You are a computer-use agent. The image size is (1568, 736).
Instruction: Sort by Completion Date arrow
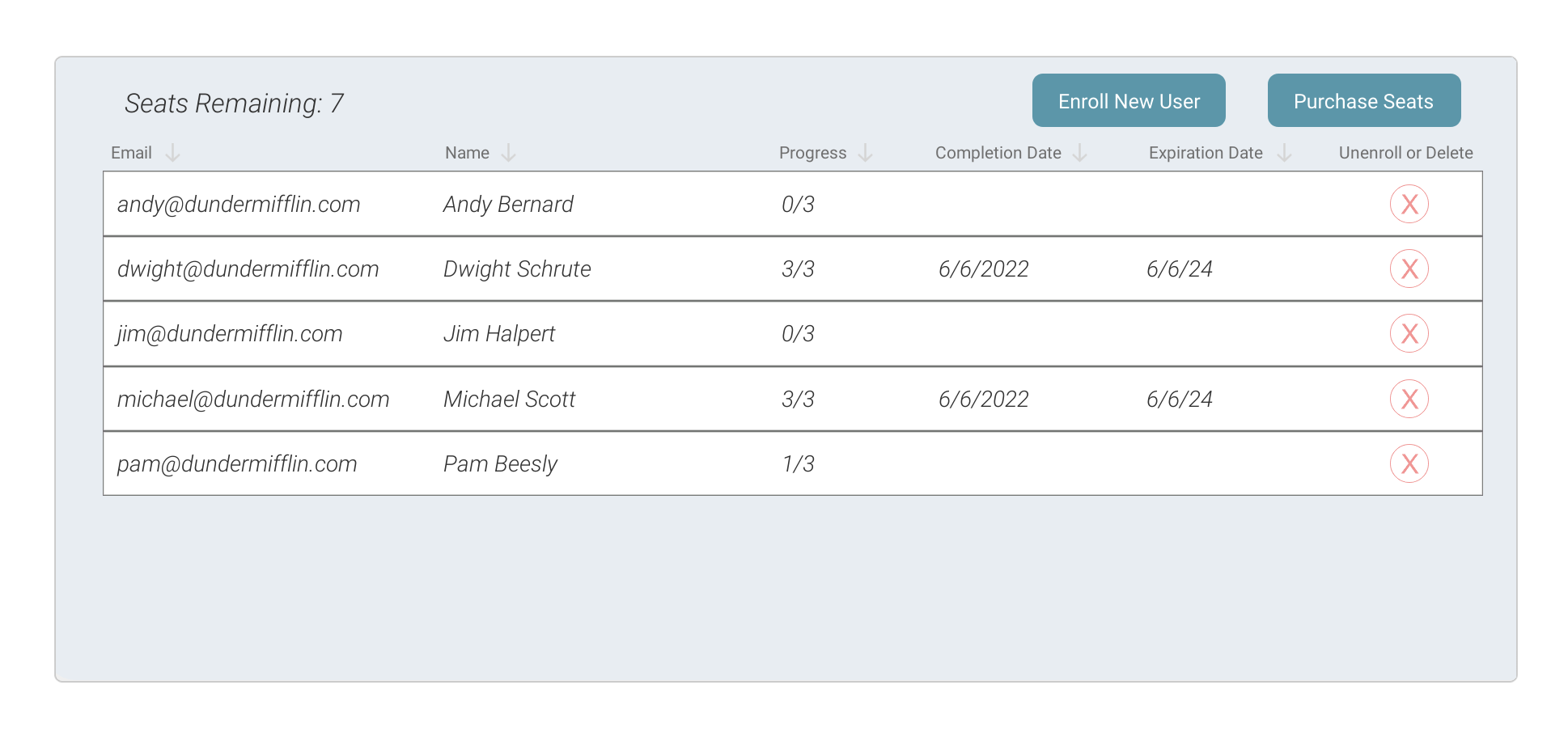pos(1079,153)
